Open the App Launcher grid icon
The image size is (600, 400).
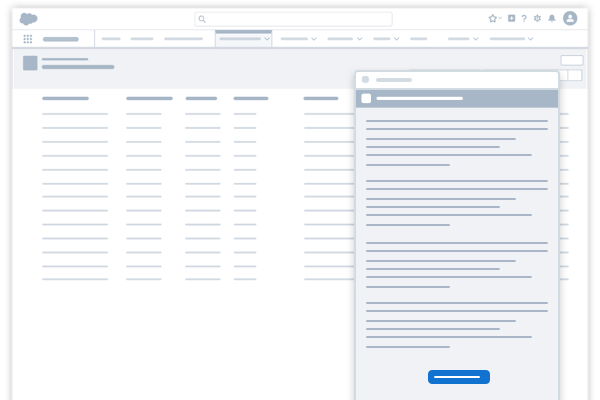coord(27,39)
